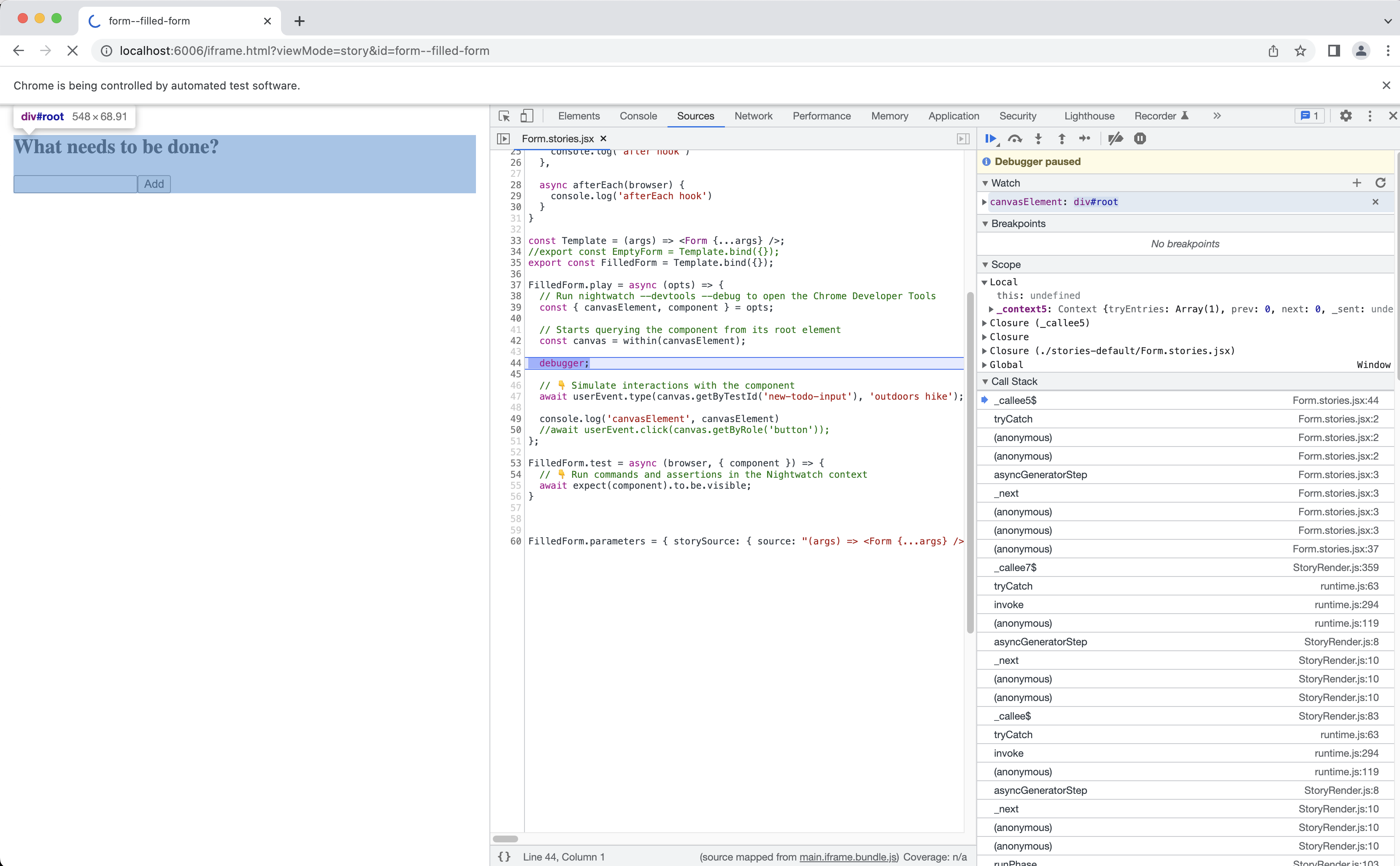The height and width of the screenshot is (866, 1400).
Task: Refresh watch expressions
Action: coord(1380,183)
